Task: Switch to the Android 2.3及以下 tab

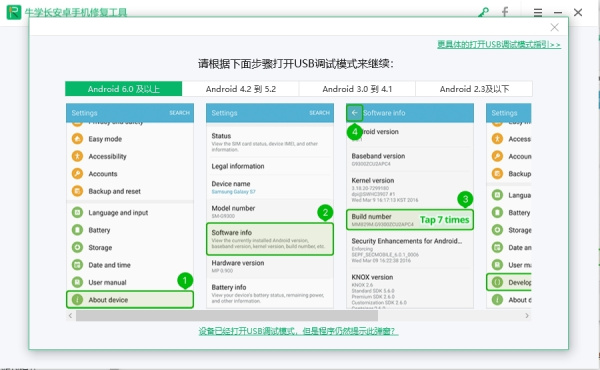Action: 474,89
